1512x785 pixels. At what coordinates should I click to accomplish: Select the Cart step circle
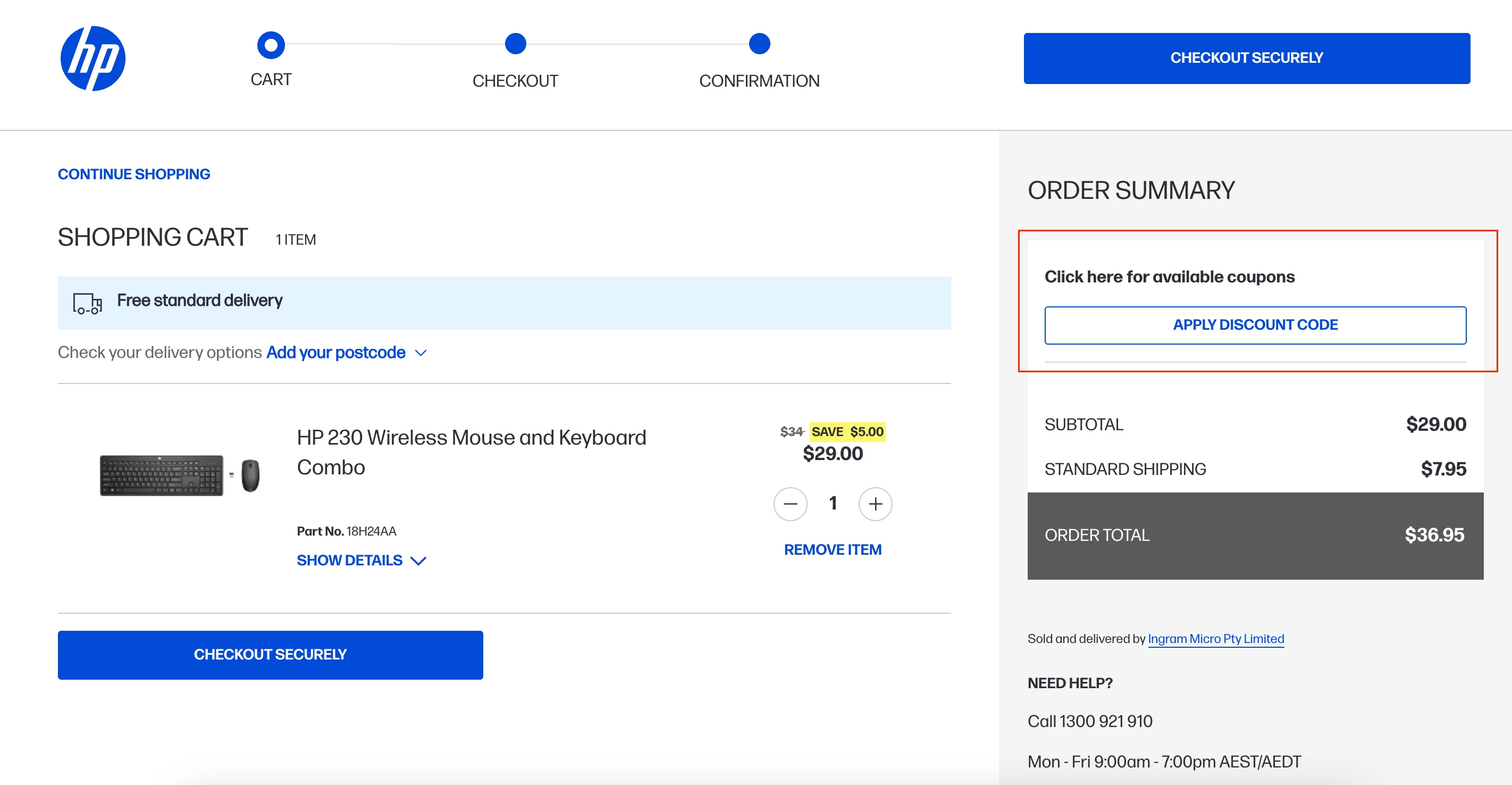pyautogui.click(x=271, y=45)
